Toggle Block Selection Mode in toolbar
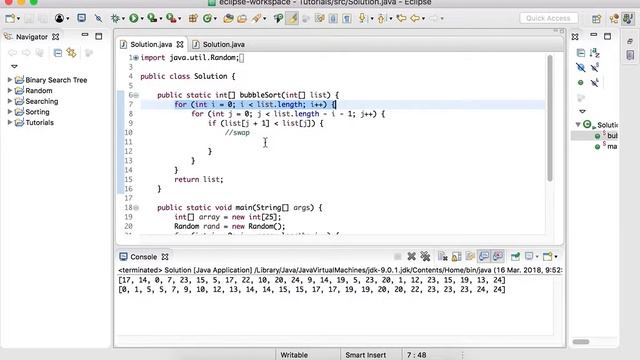 point(333,18)
